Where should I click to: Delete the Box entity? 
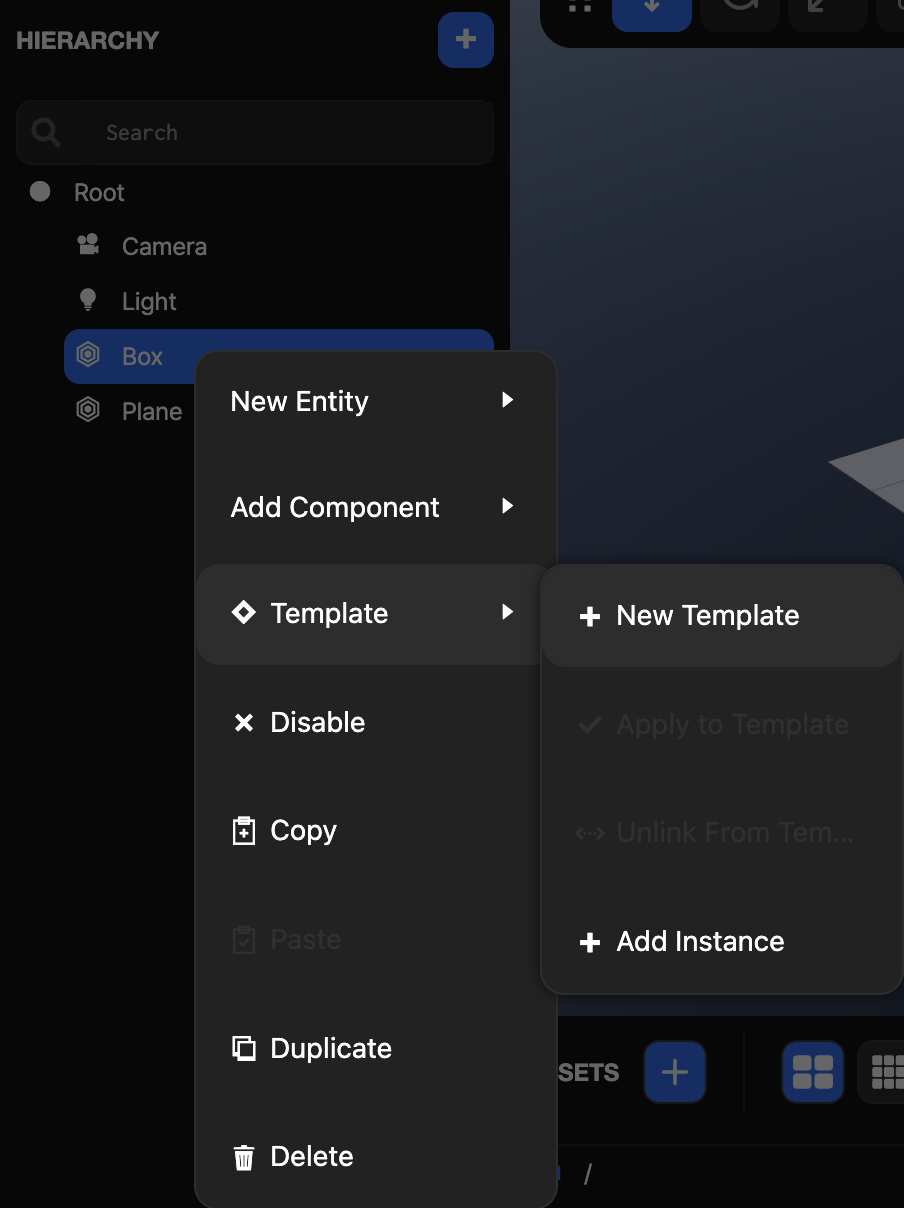click(x=311, y=1157)
